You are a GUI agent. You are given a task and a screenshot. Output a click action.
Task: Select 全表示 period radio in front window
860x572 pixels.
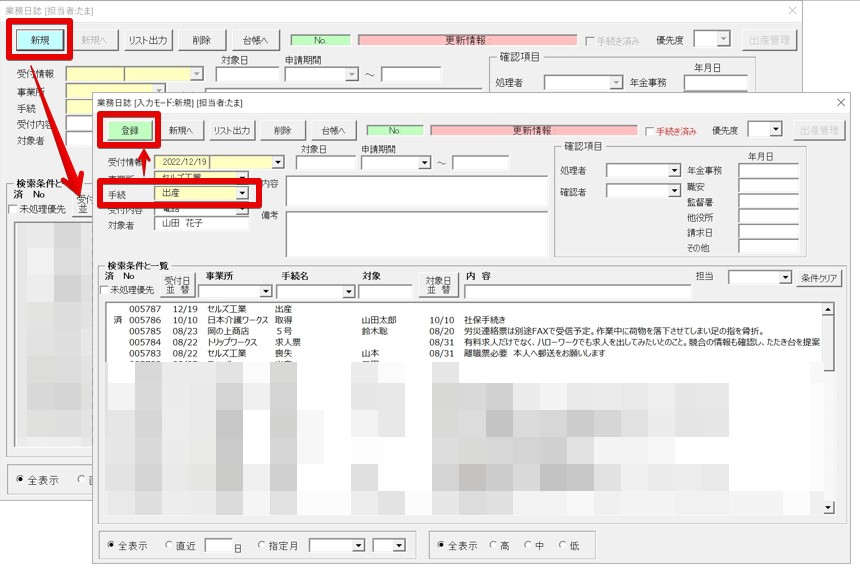111,545
